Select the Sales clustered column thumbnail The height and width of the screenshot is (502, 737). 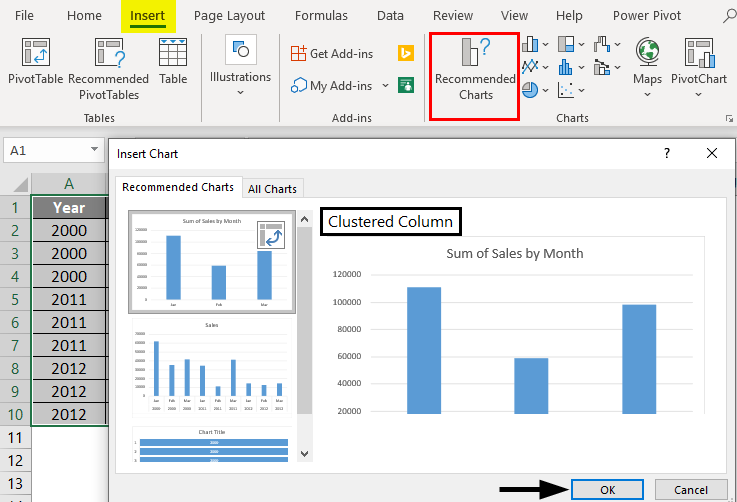tap(212, 368)
